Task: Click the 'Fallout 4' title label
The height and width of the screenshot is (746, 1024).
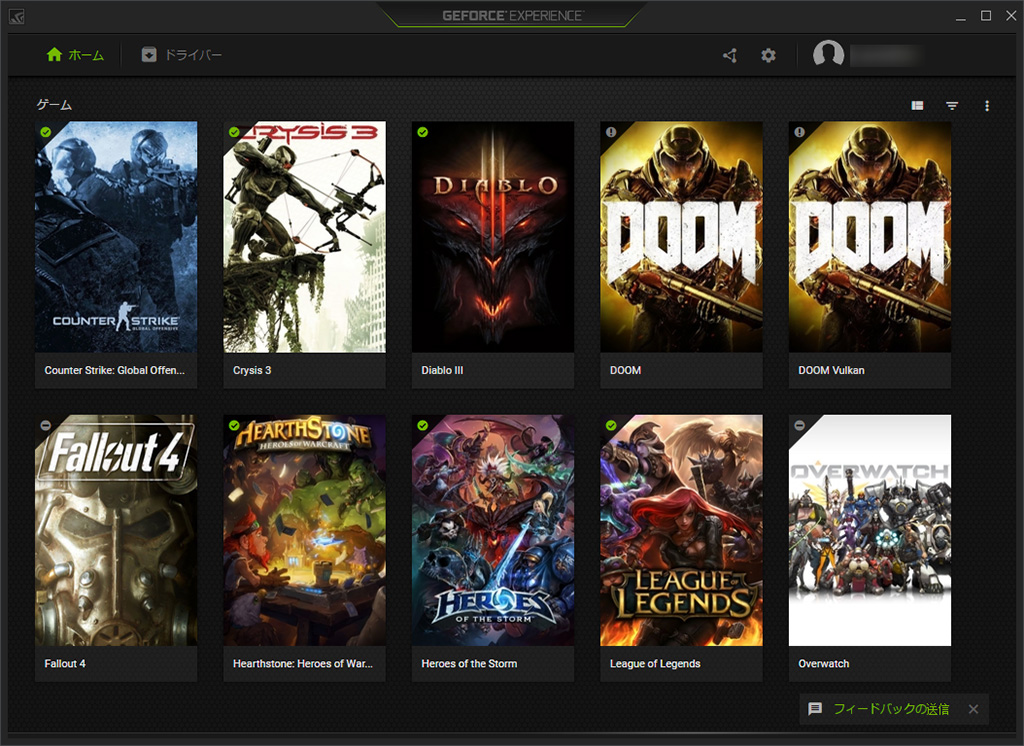Action: [x=65, y=664]
